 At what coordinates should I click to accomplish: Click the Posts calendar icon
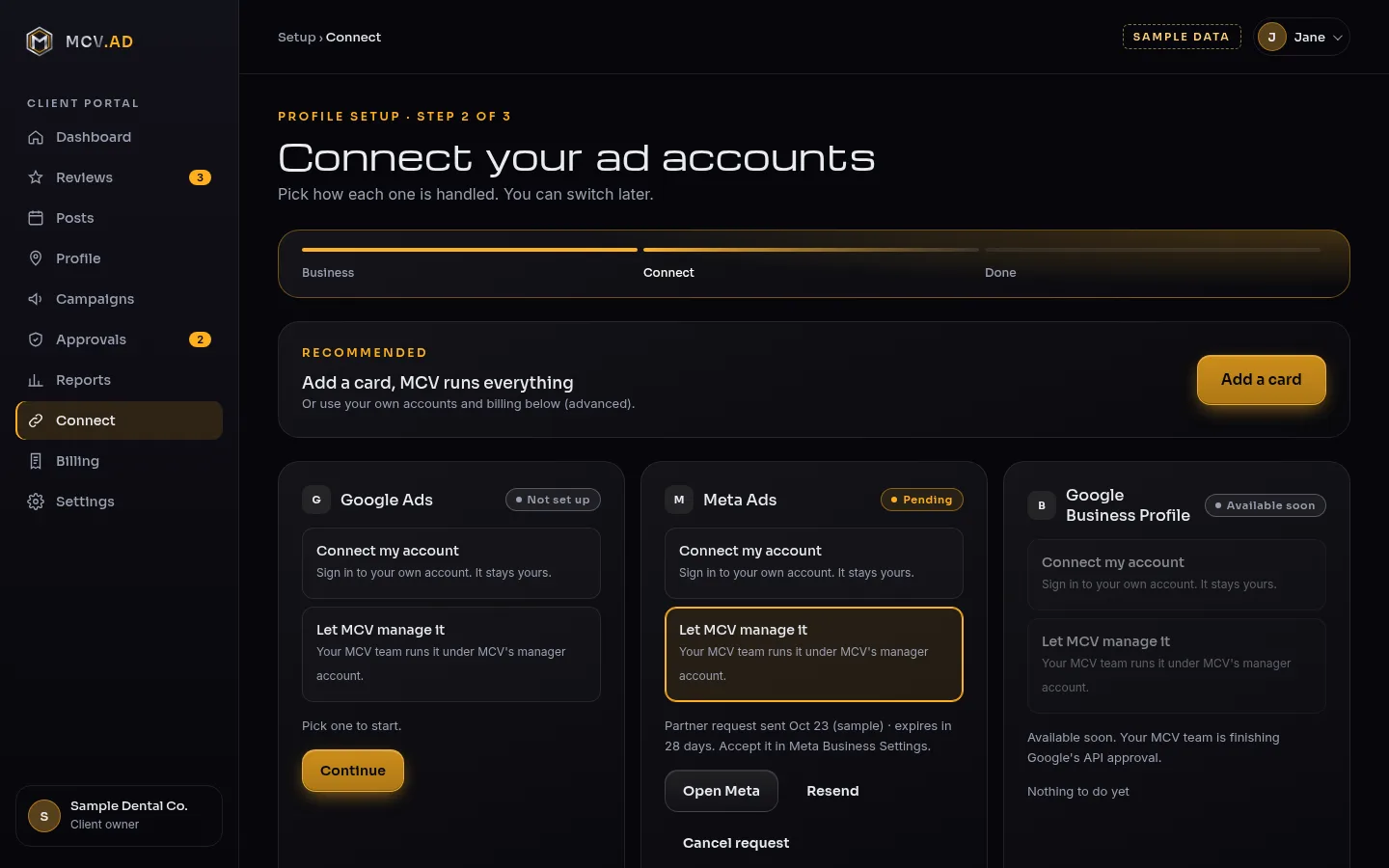36,218
